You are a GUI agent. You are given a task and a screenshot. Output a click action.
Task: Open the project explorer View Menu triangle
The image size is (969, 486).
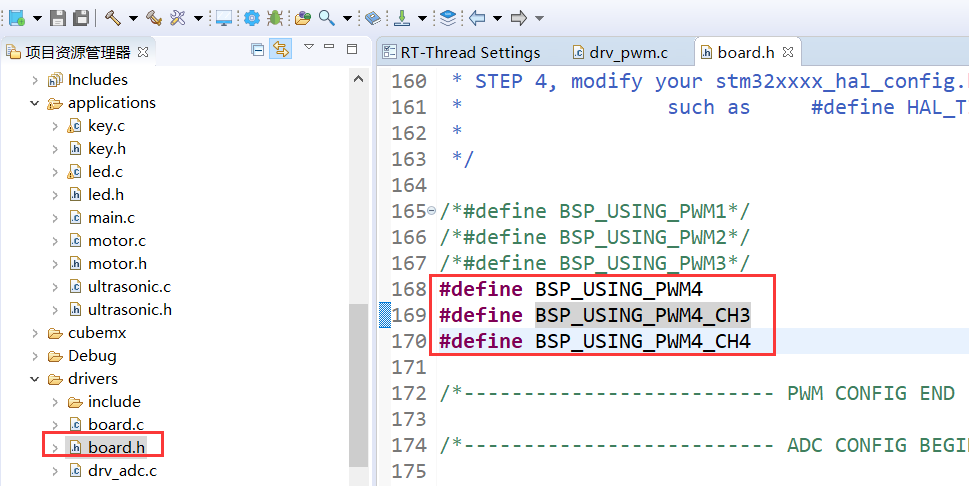coord(310,46)
